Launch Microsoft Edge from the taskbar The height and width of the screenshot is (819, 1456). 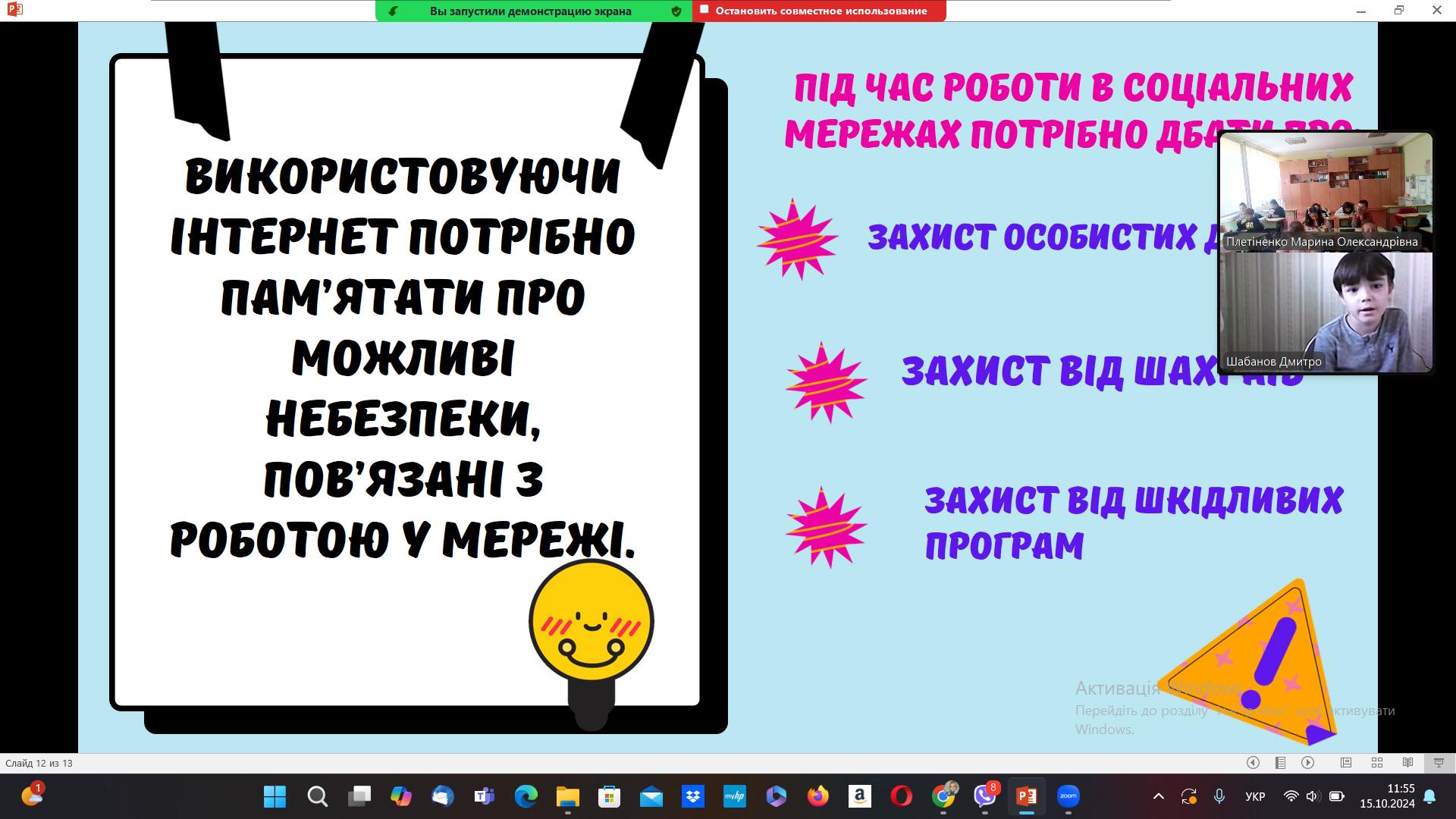coord(526,796)
